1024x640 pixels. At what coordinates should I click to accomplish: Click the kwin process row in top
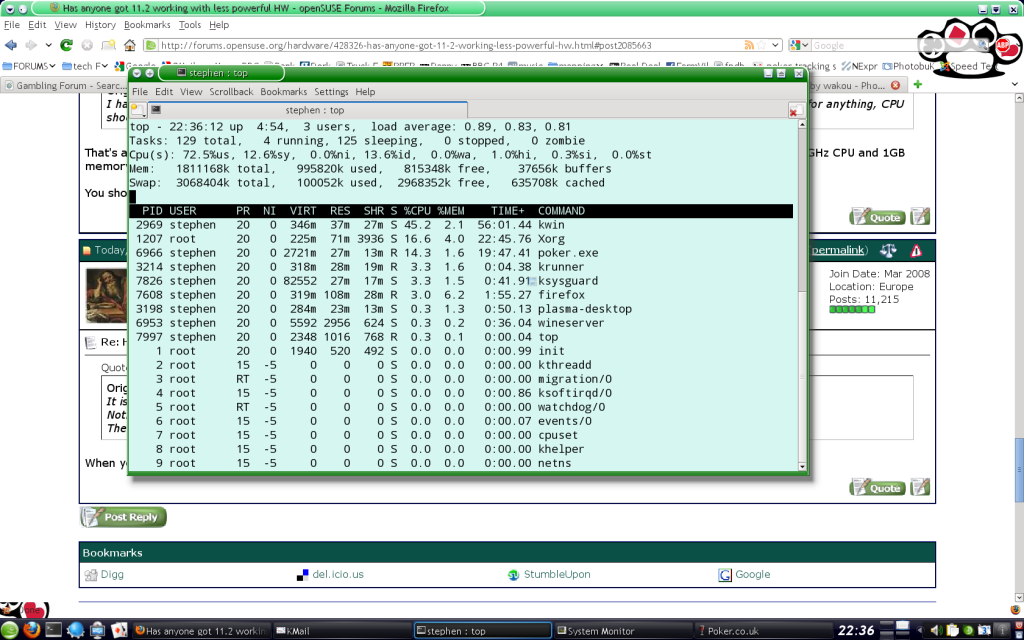tap(461, 225)
